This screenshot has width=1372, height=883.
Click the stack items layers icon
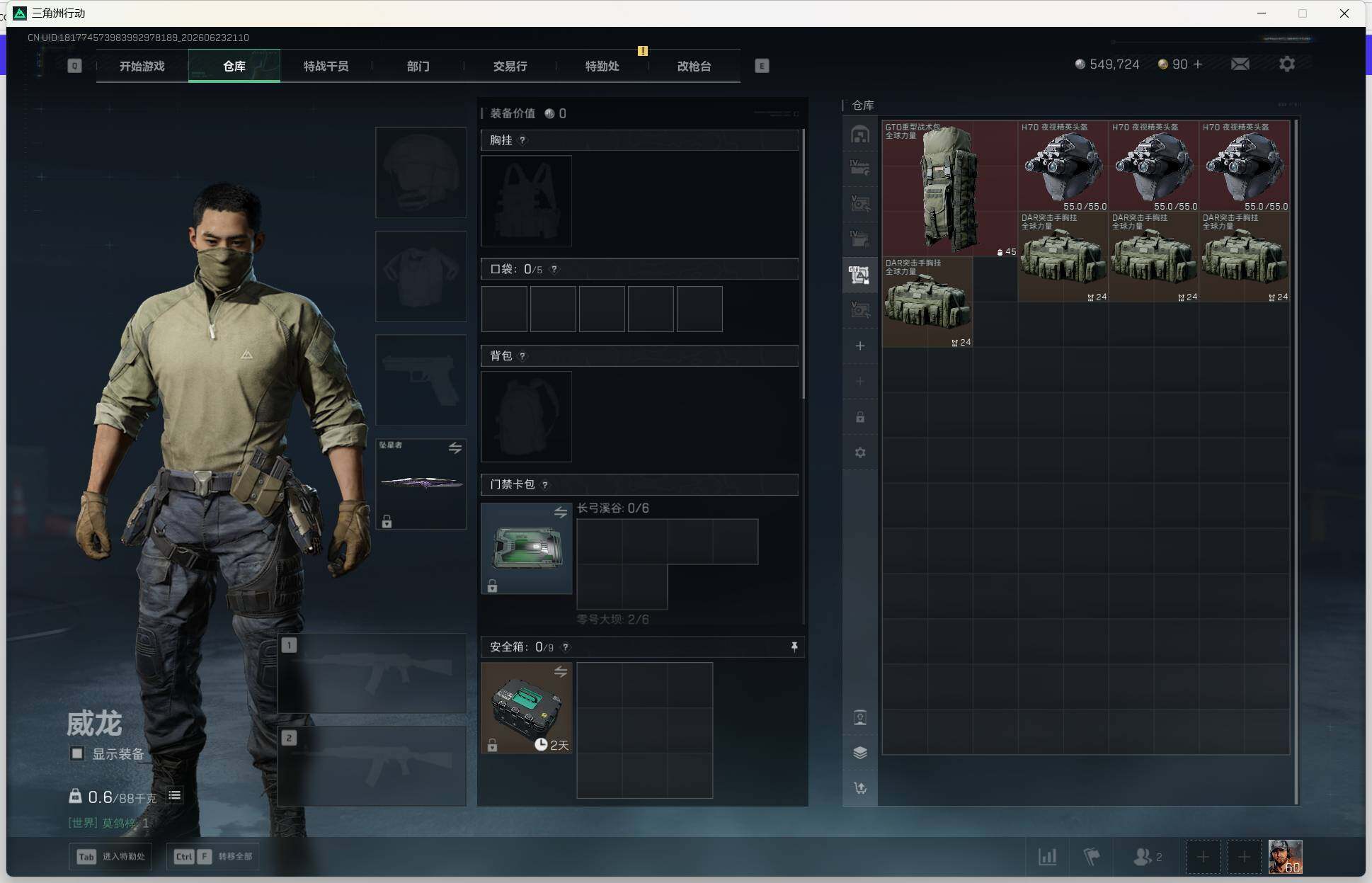point(860,753)
